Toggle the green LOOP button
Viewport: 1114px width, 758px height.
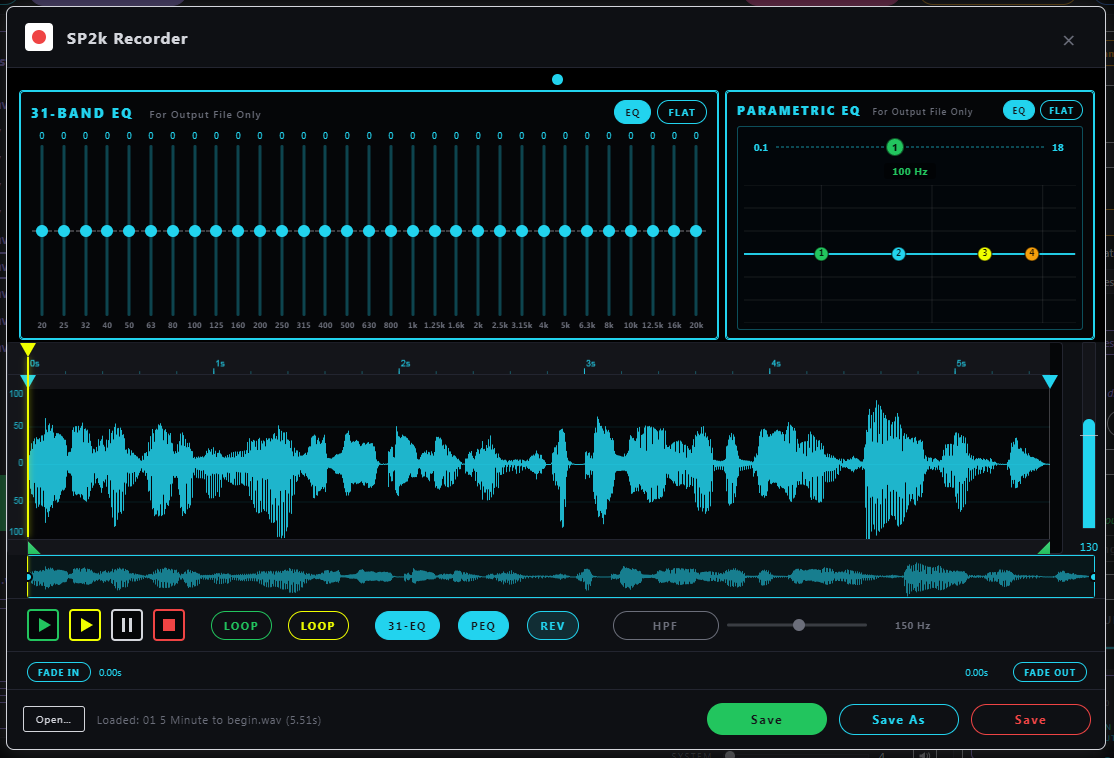click(x=241, y=626)
